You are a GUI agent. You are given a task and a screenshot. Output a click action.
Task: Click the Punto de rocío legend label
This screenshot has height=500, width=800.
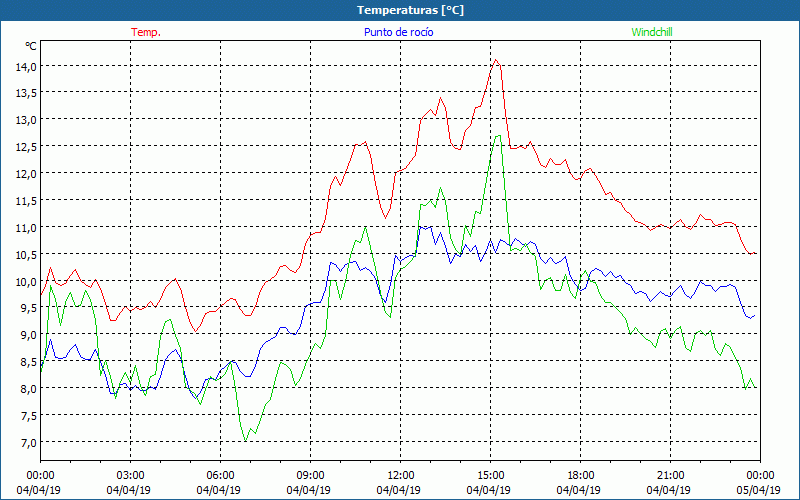(398, 32)
